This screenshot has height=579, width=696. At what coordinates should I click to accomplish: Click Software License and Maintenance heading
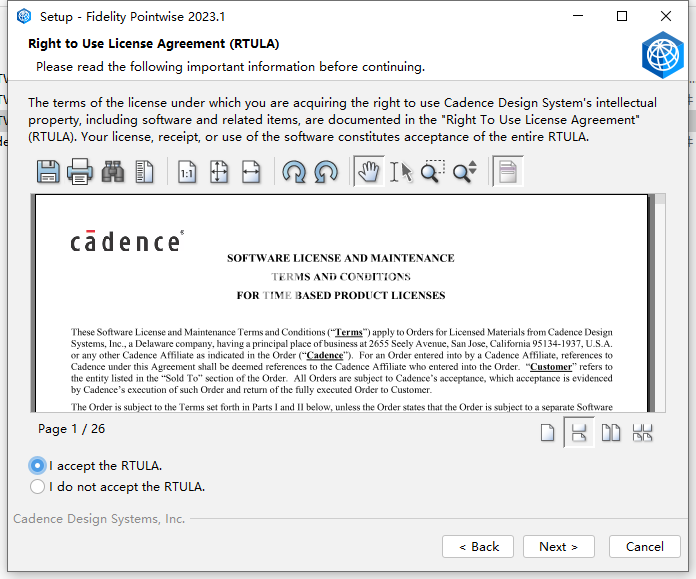(x=340, y=258)
